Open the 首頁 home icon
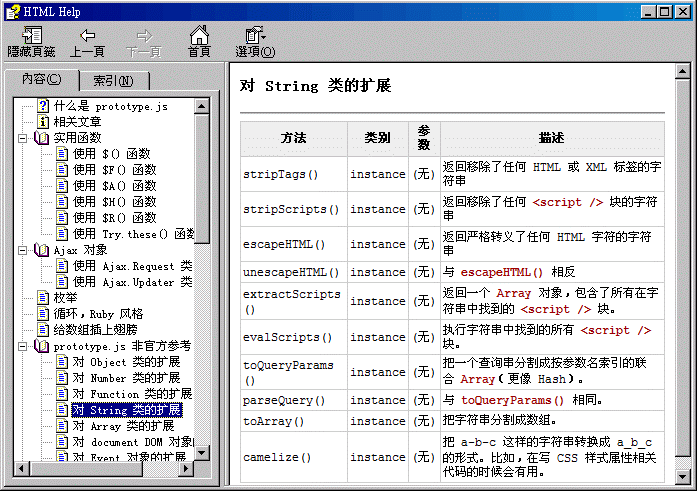The width and height of the screenshot is (697, 491). pos(199,35)
